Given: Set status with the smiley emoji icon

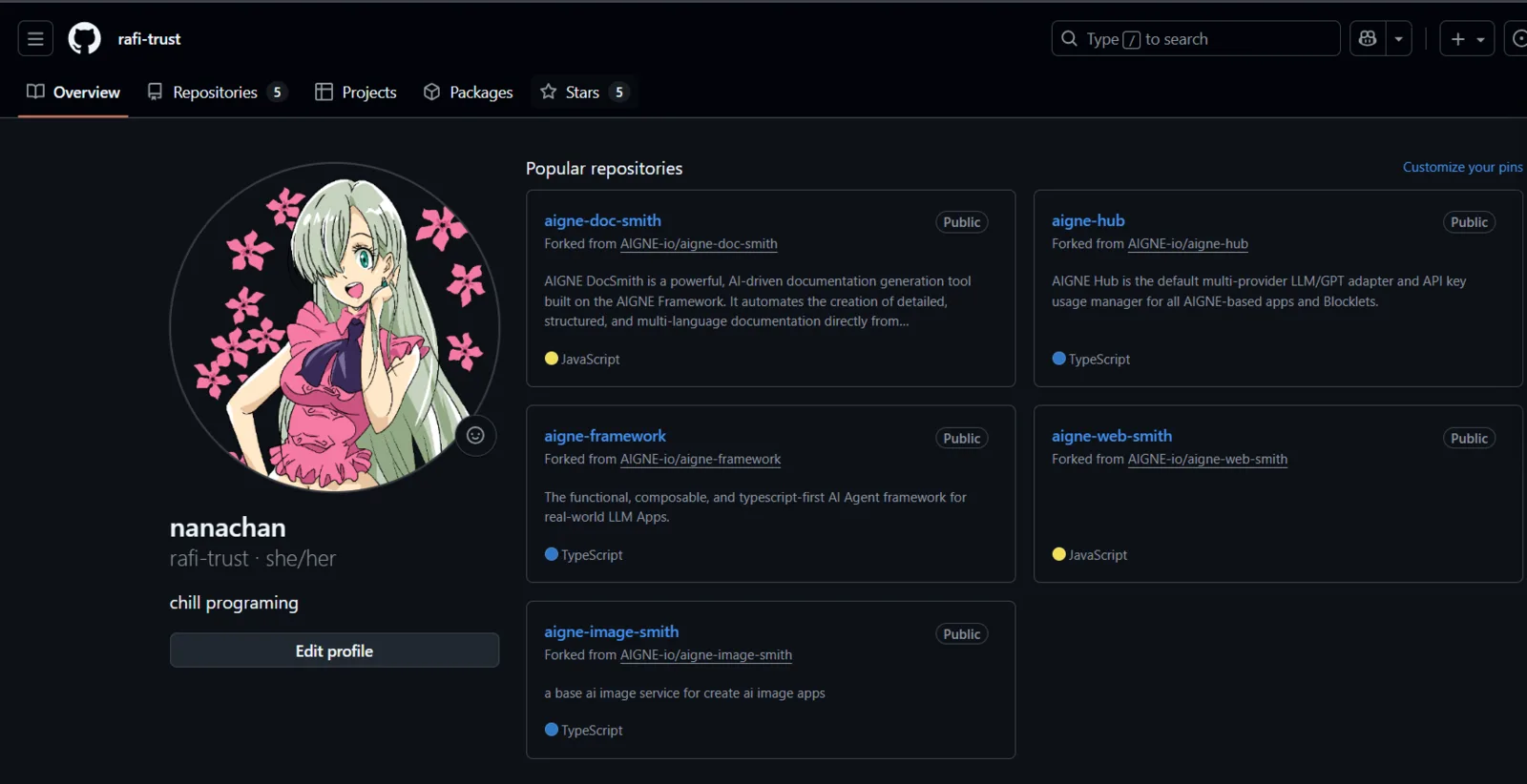Looking at the screenshot, I should pos(475,436).
